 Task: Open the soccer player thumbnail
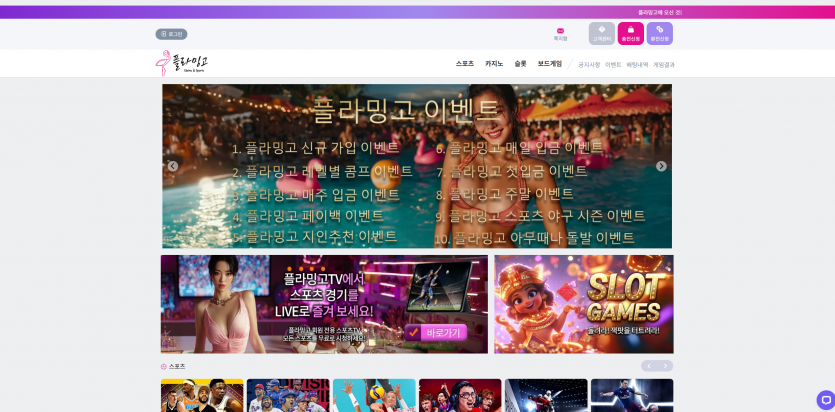pyautogui.click(x=632, y=395)
